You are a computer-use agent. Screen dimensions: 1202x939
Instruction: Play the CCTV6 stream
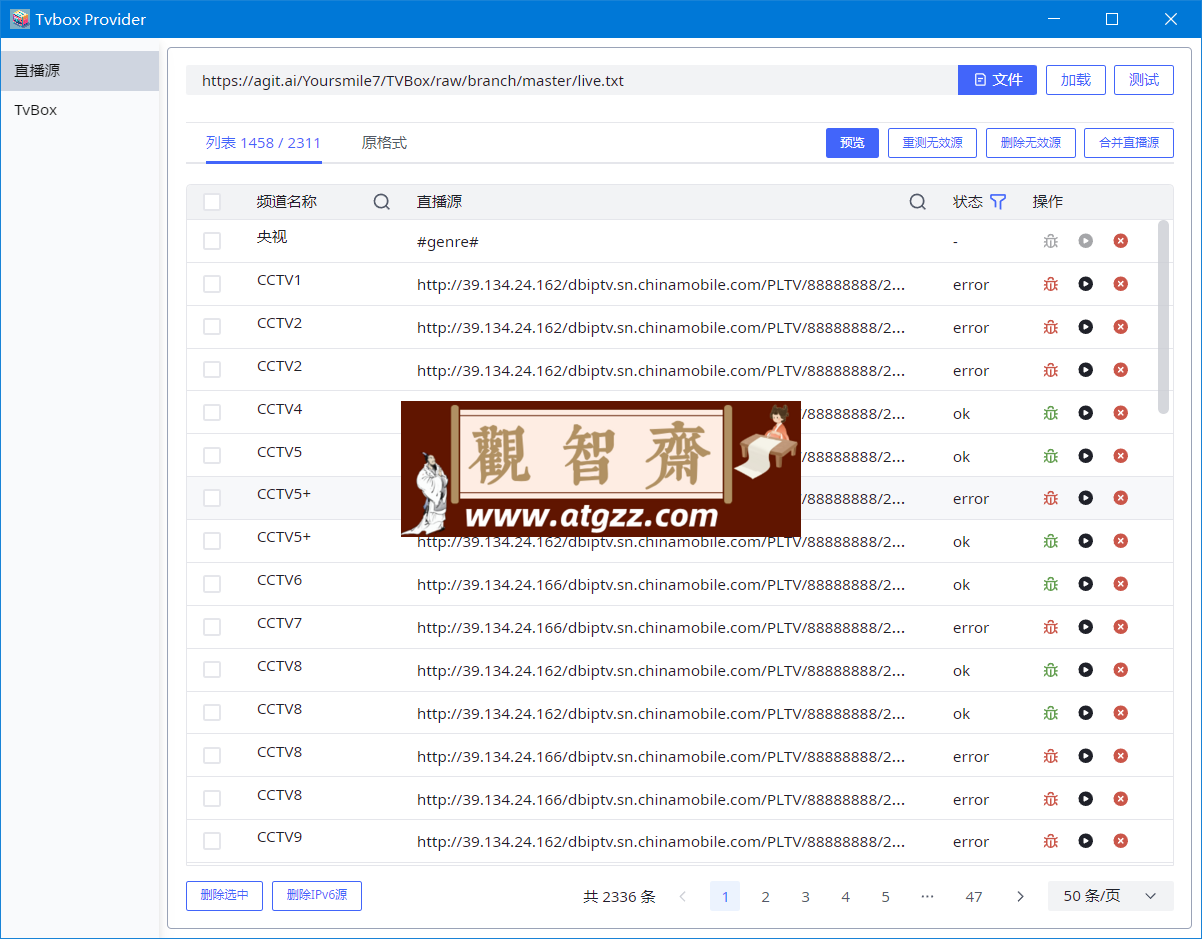(1085, 584)
